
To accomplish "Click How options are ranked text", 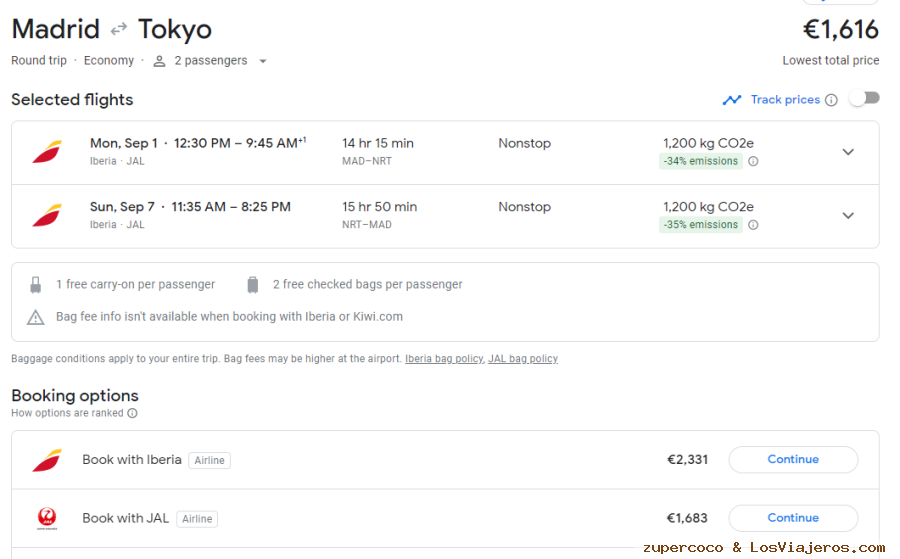I will 67,413.
